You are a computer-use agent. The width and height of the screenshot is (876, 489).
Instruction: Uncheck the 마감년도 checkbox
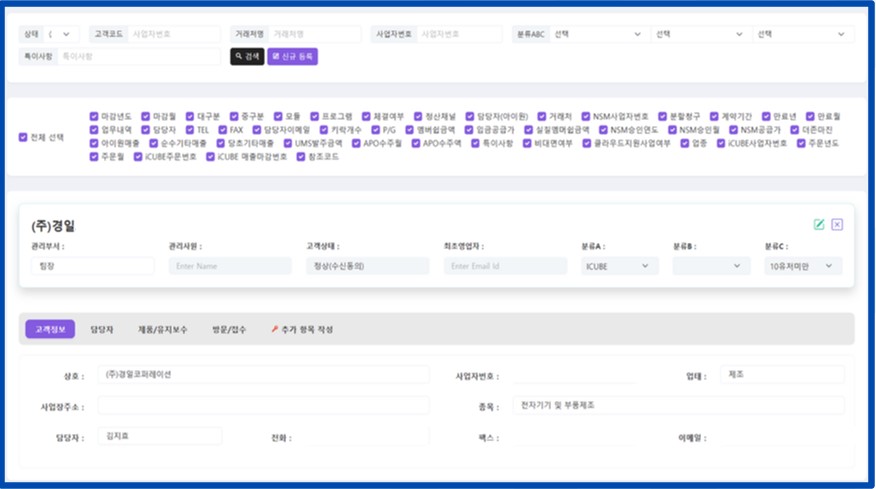click(94, 116)
